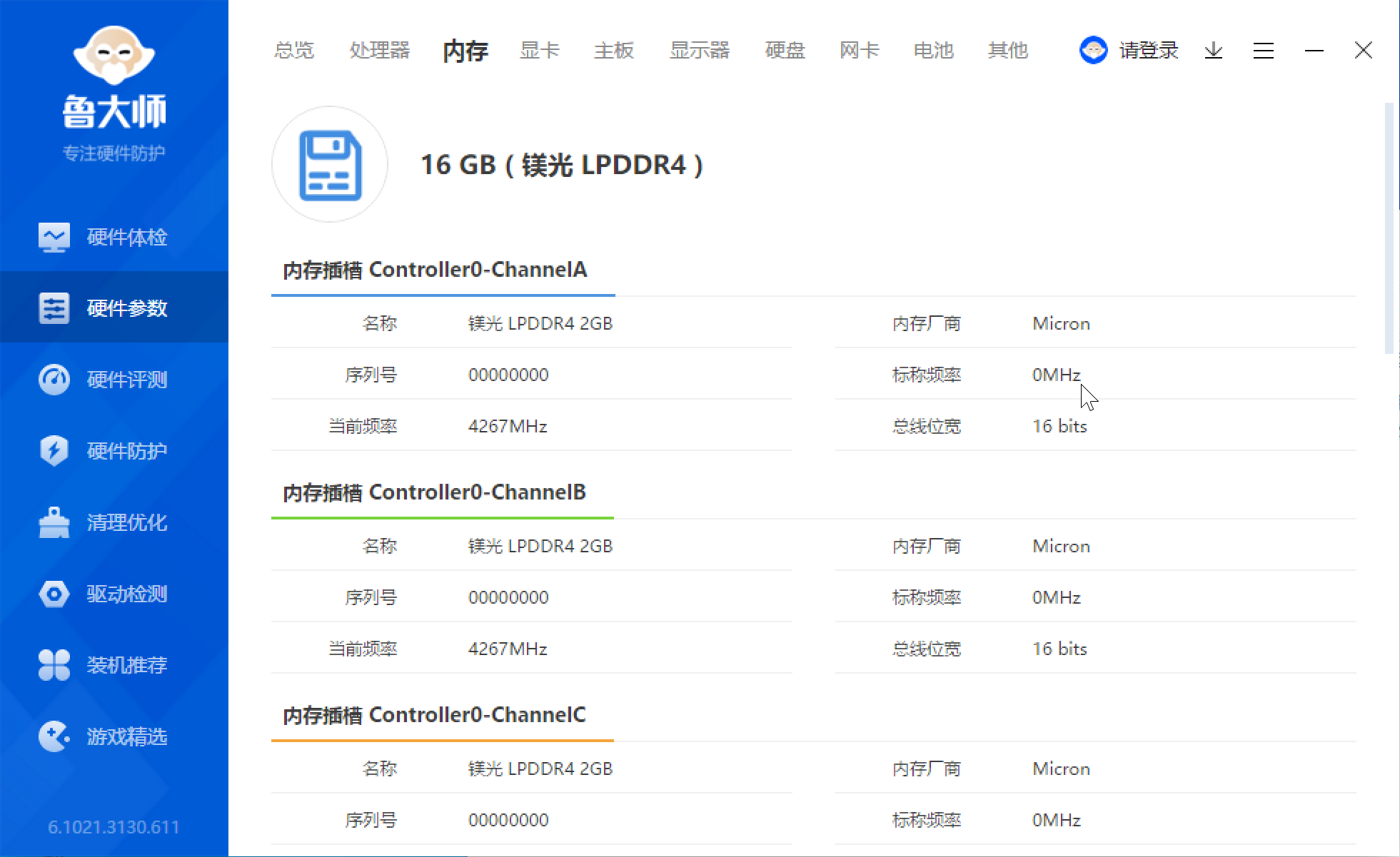
Task: Click ChannelC name value 镁光 LPDDR4 2GB
Action: point(540,769)
